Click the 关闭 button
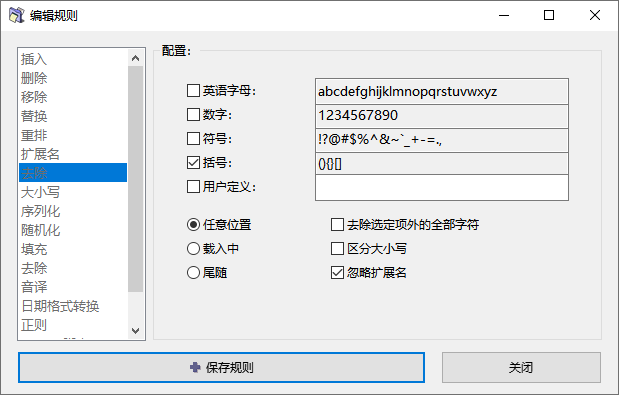The height and width of the screenshot is (395, 619). (x=521, y=367)
